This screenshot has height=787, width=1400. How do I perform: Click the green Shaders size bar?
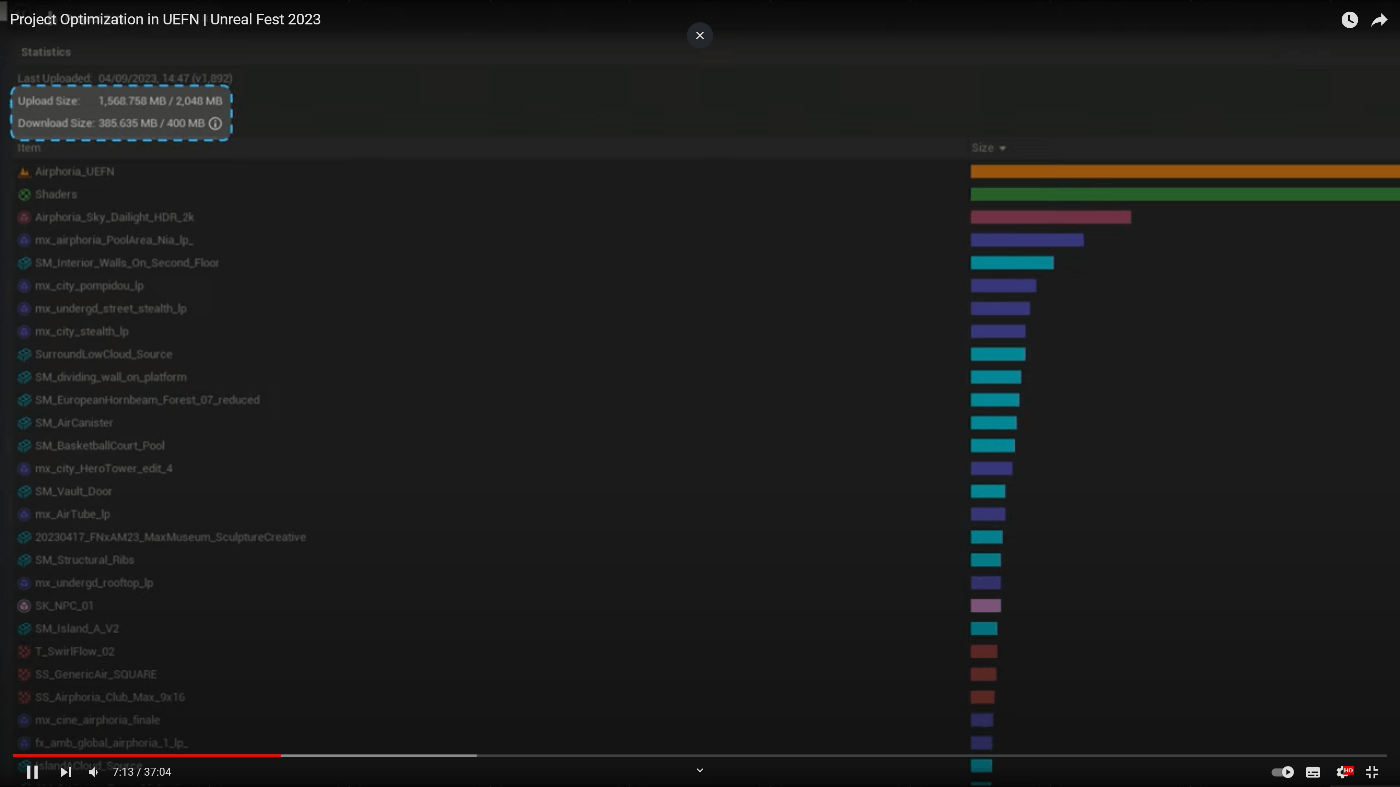click(x=1185, y=195)
